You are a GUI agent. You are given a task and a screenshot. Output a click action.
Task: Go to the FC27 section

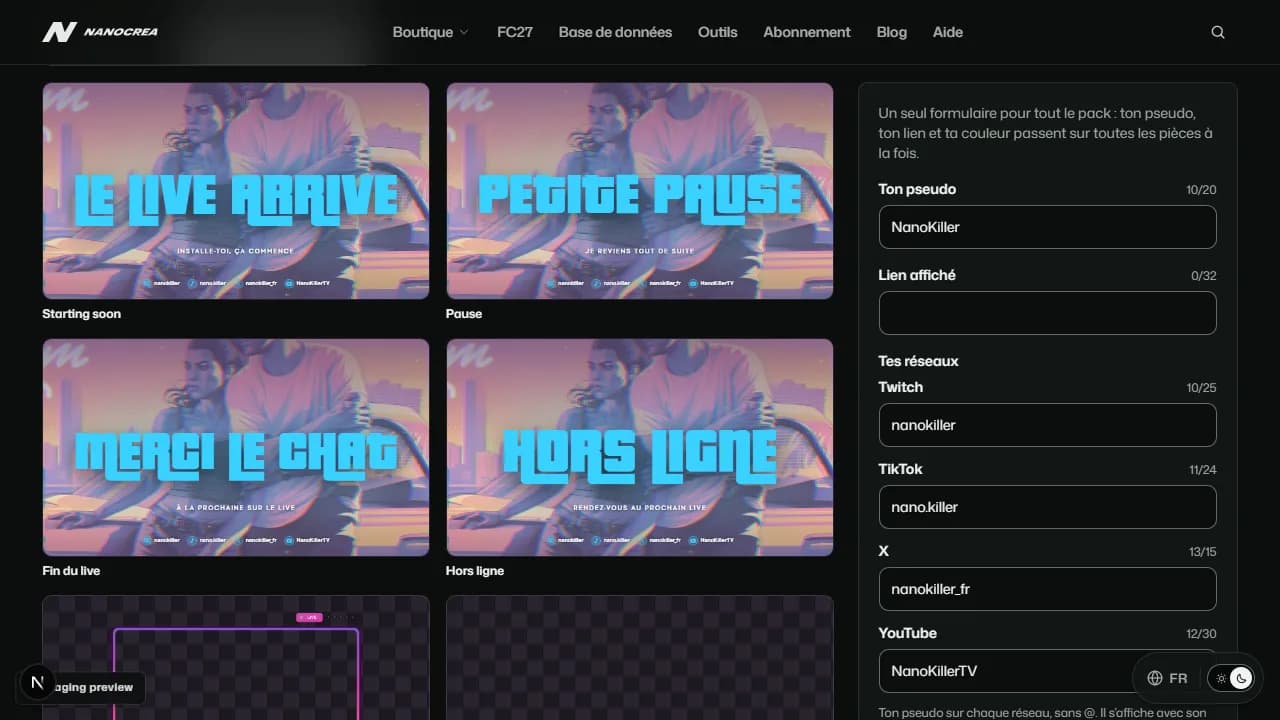515,32
